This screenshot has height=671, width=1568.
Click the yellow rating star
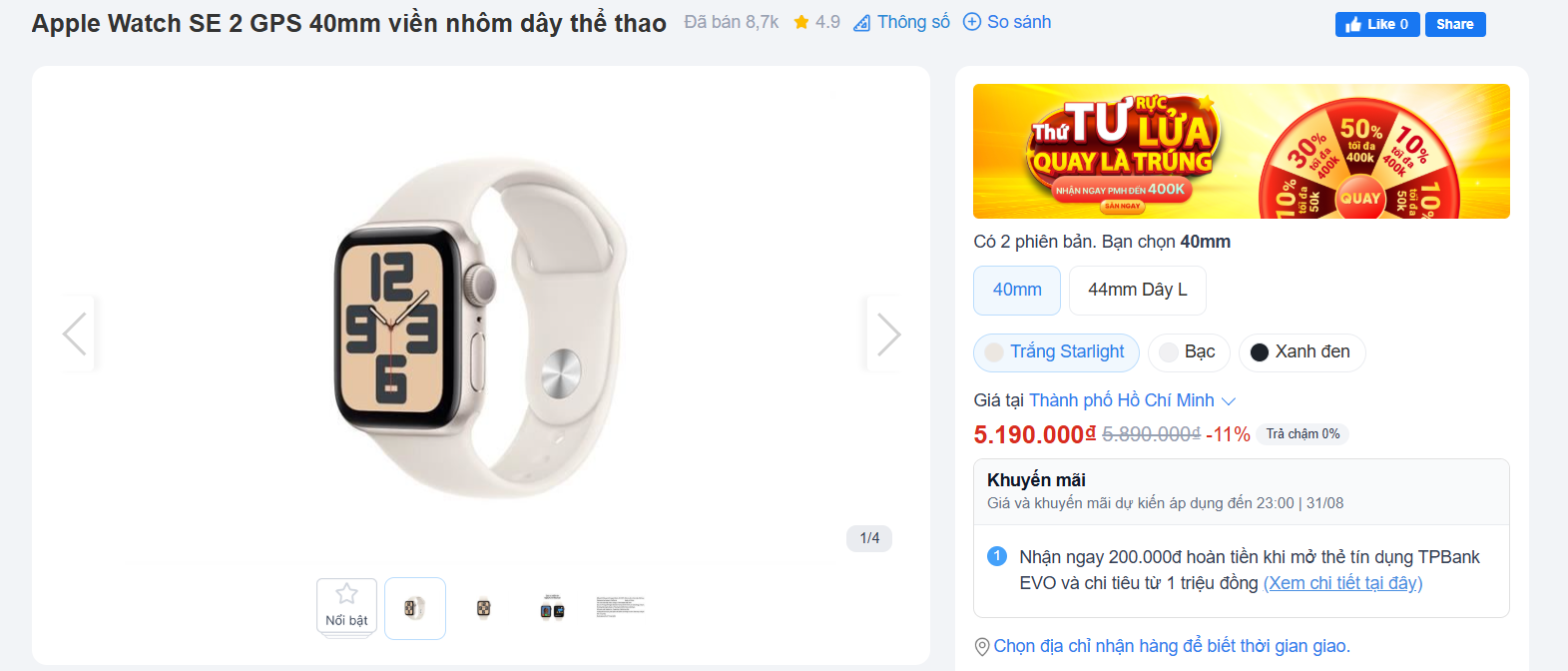coord(801,22)
